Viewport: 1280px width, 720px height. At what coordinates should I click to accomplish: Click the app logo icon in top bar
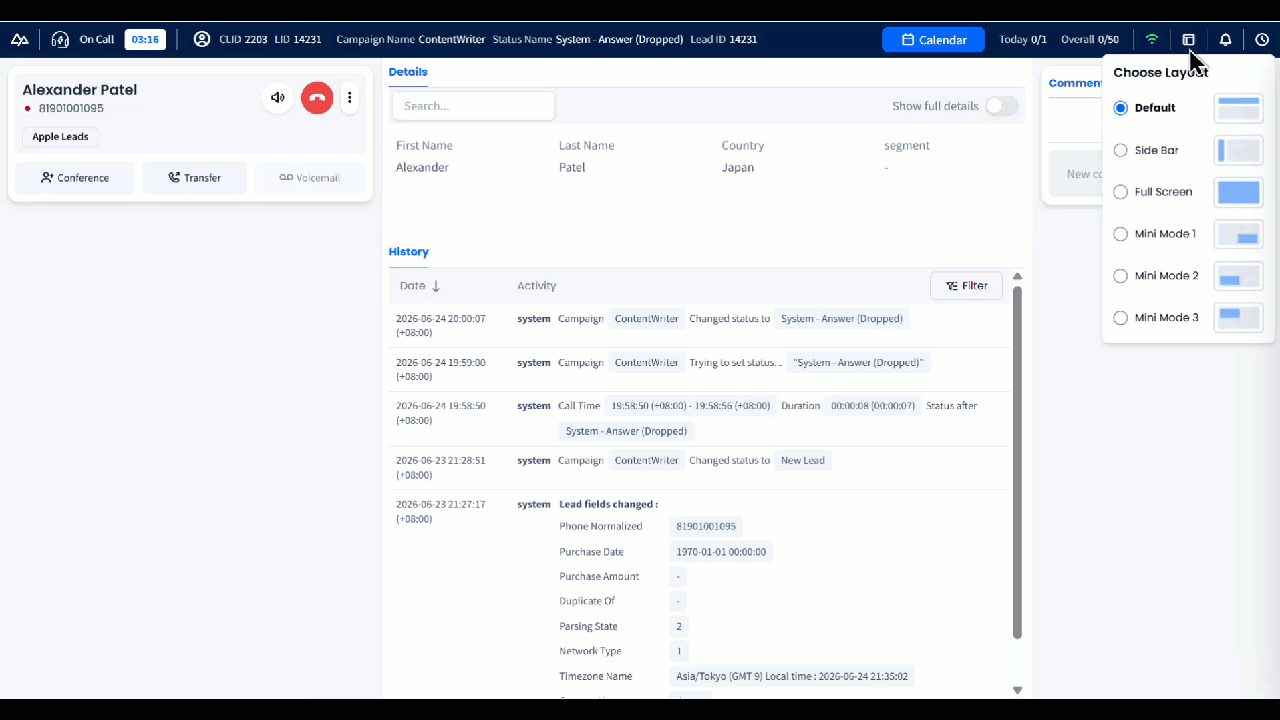point(20,40)
